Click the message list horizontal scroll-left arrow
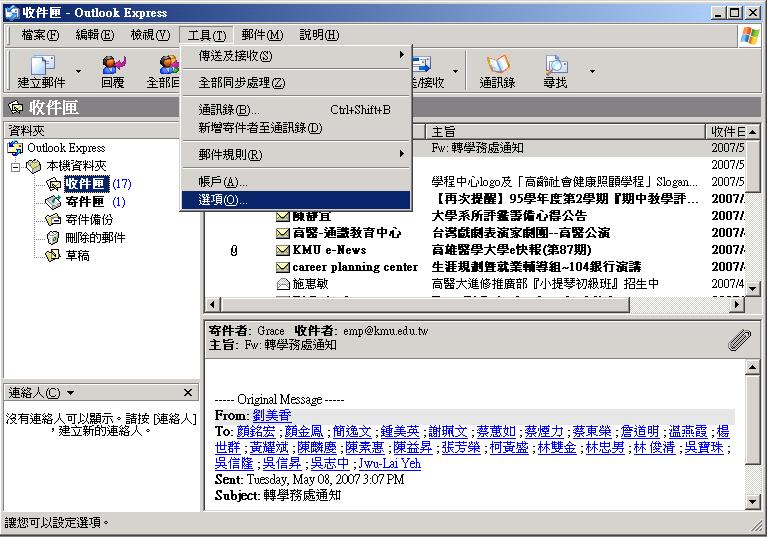 point(212,304)
